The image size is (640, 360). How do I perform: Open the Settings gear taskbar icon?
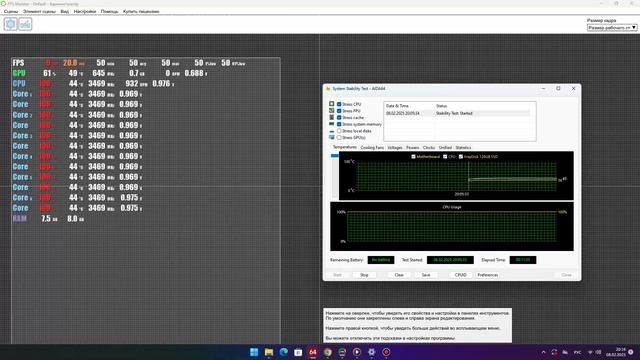point(371,352)
